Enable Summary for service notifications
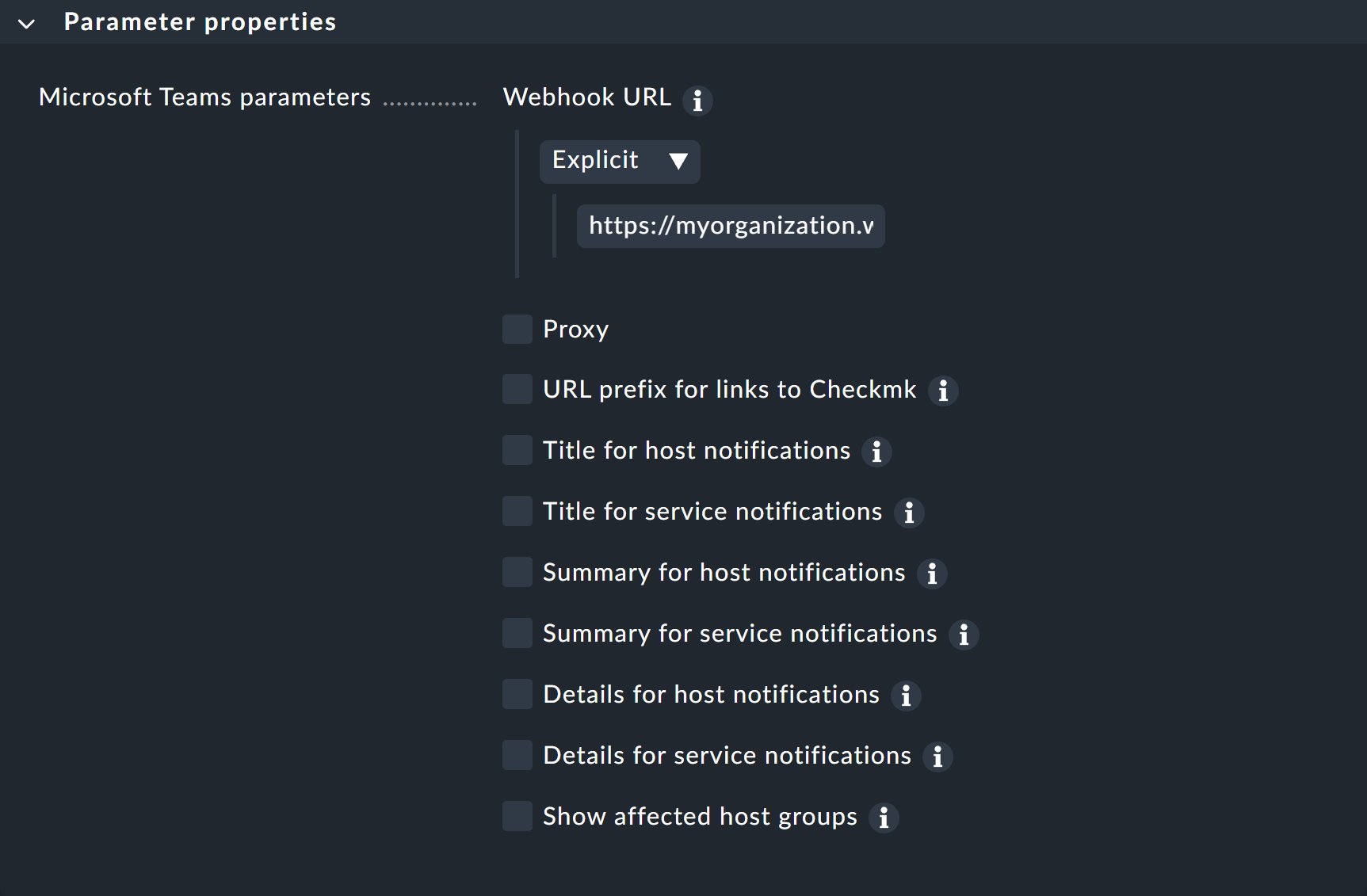1367x896 pixels. coord(517,633)
